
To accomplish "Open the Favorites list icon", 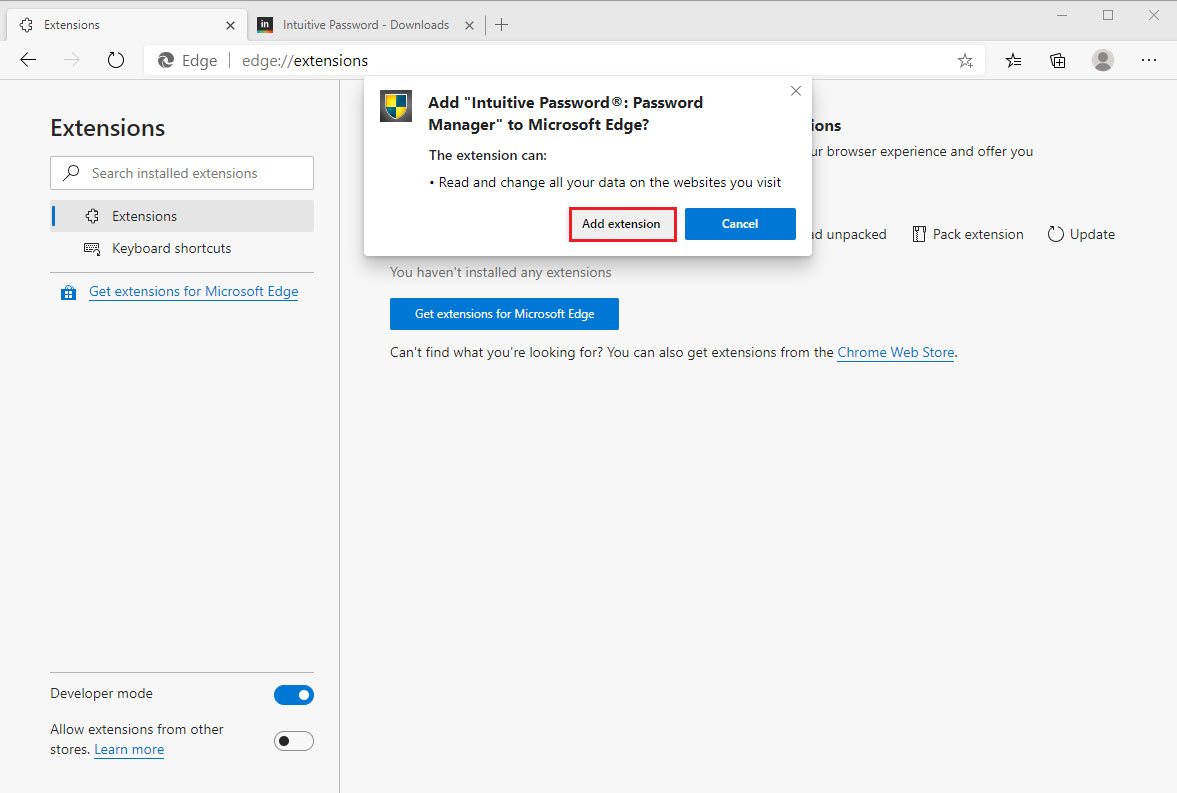I will point(1013,61).
